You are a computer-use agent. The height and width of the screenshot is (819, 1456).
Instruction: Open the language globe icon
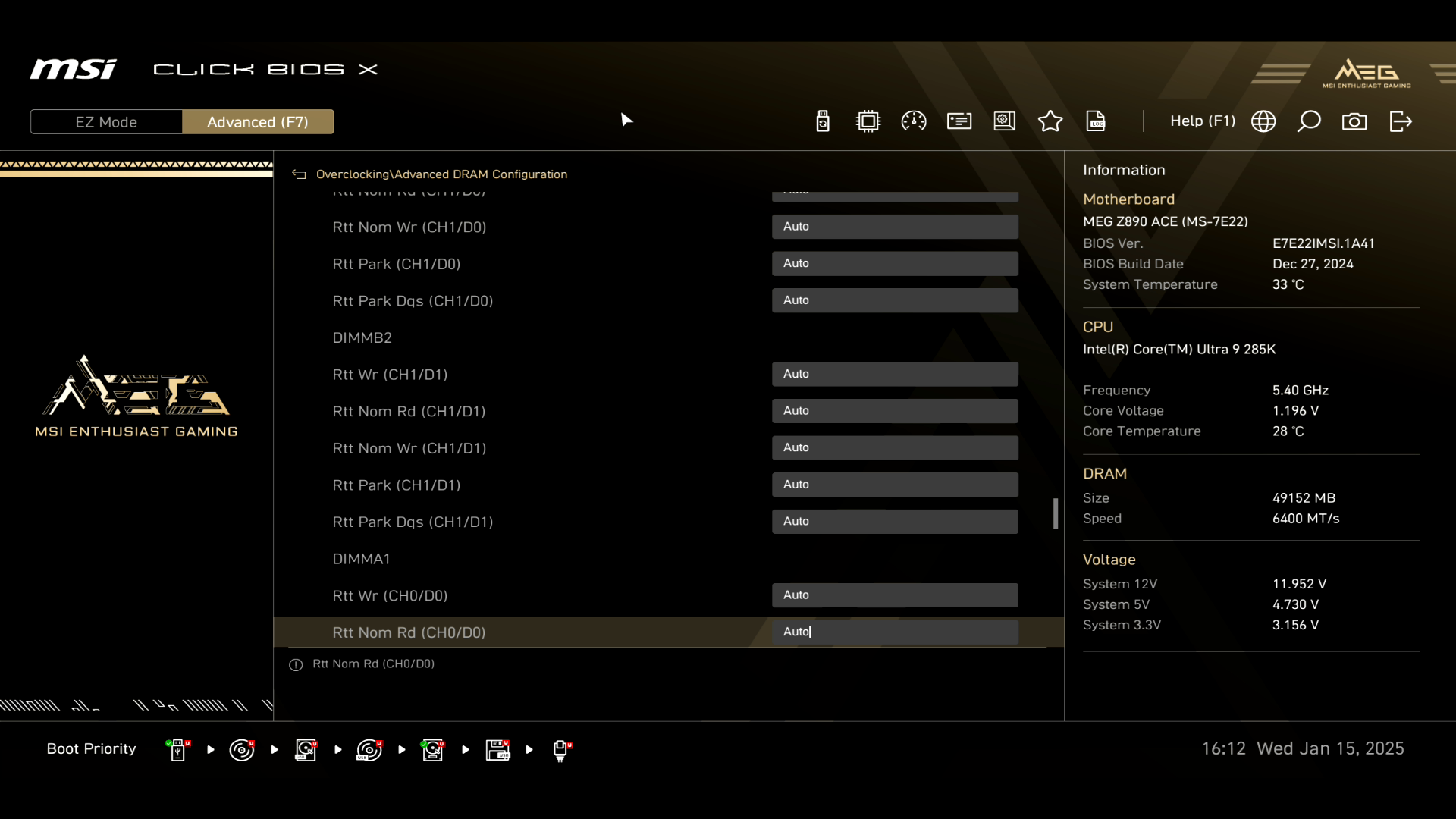[x=1263, y=121]
